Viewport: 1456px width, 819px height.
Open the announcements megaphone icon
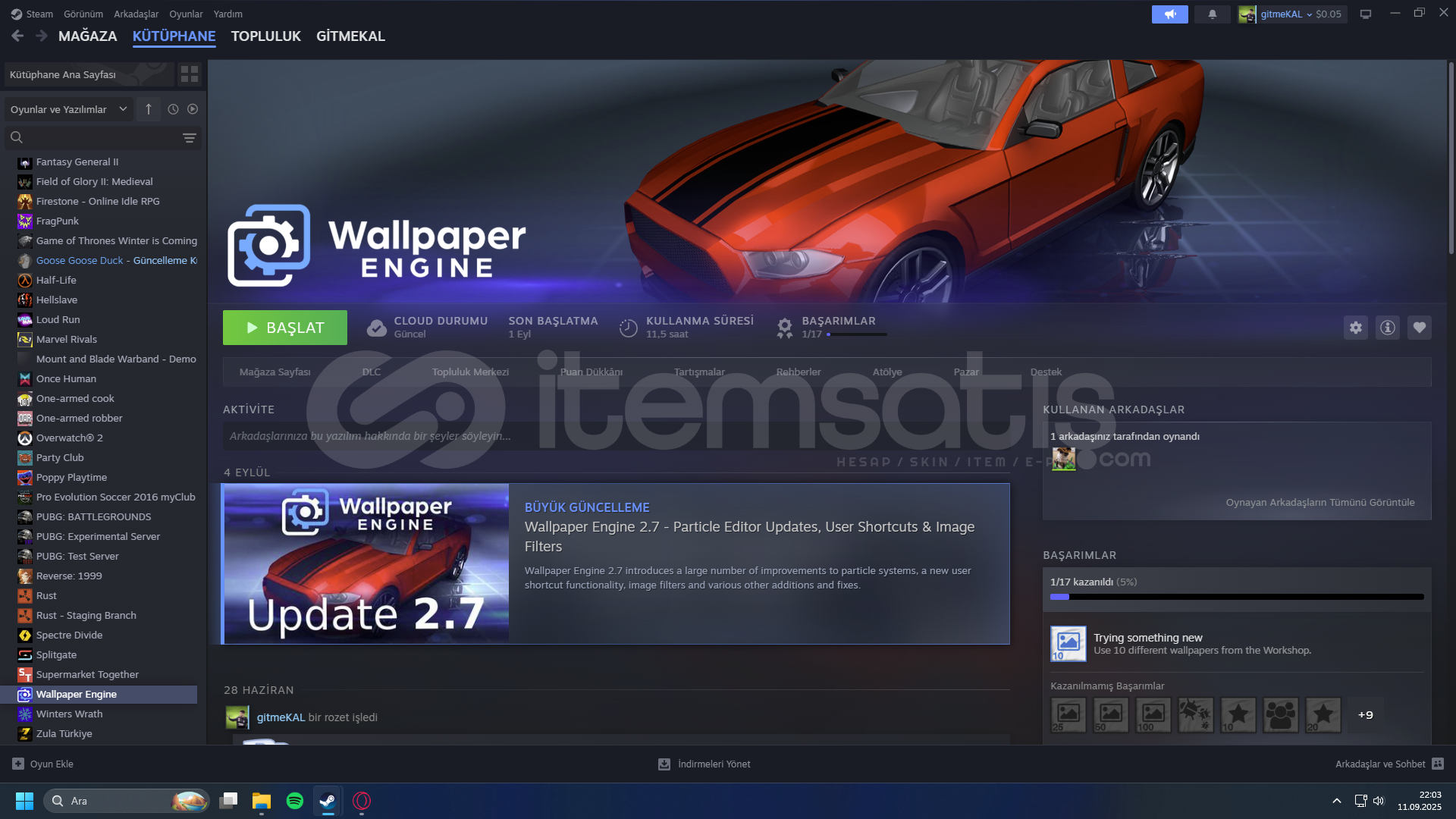pyautogui.click(x=1170, y=14)
